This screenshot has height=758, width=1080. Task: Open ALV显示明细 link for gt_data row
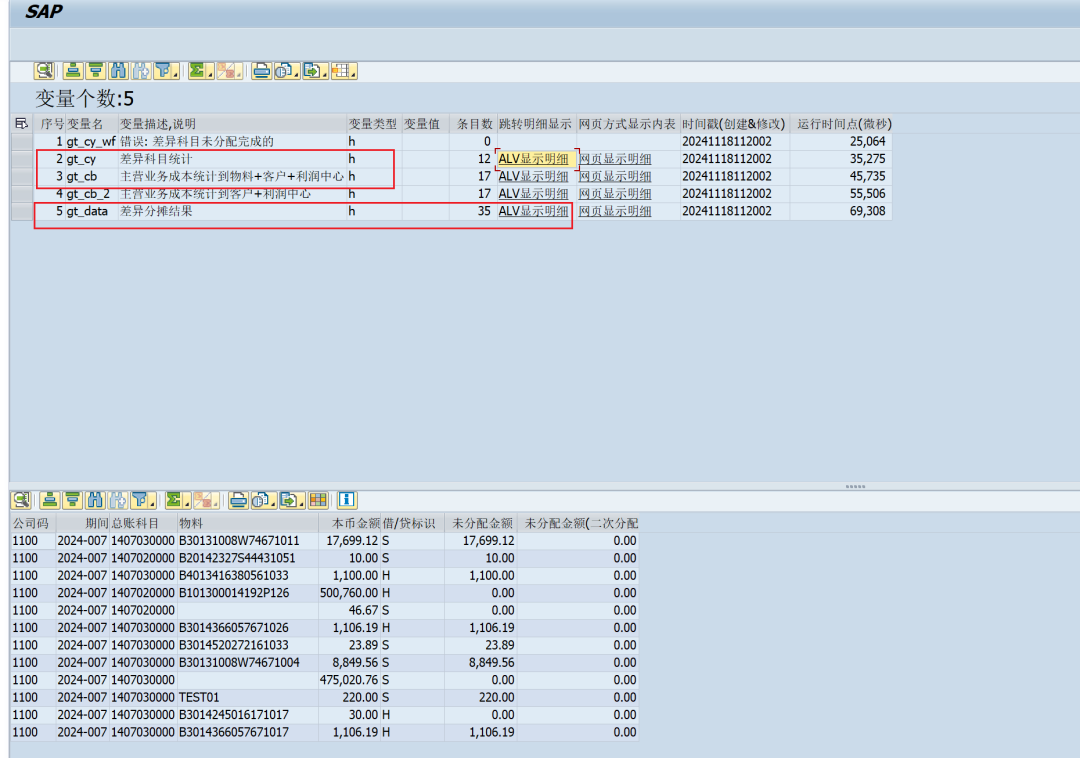pyautogui.click(x=533, y=211)
